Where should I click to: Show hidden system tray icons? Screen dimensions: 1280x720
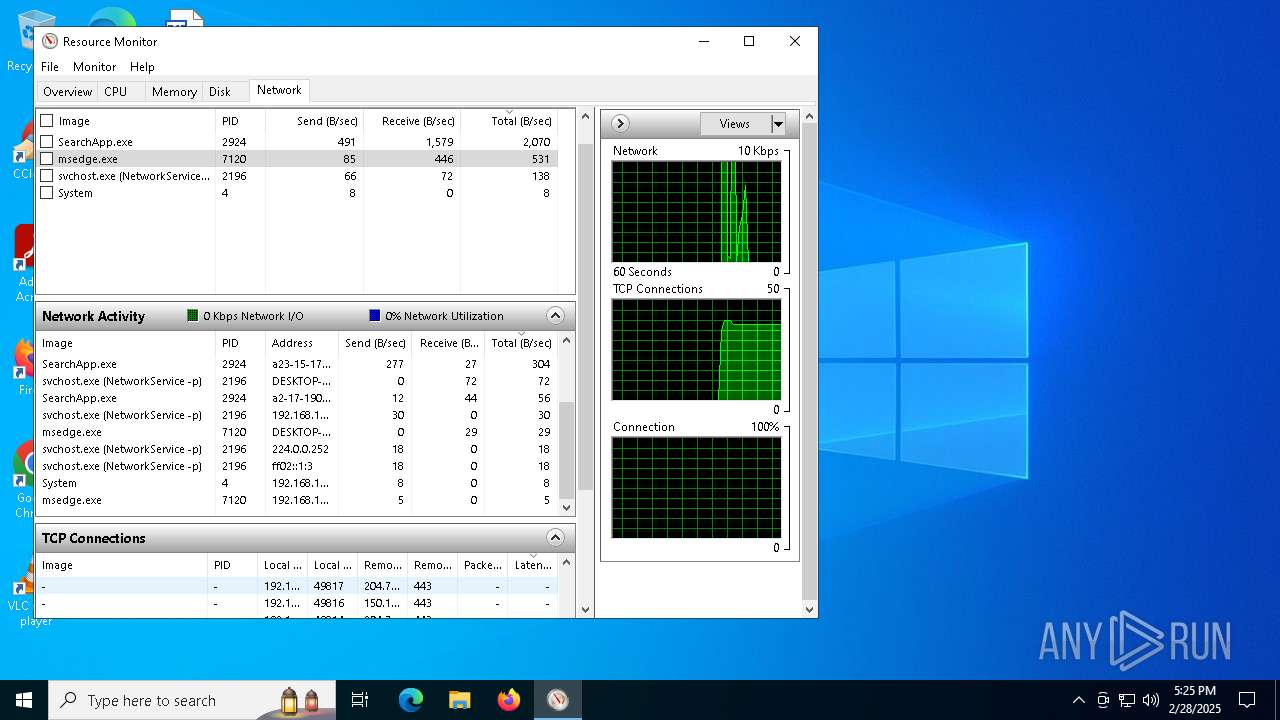pyautogui.click(x=1078, y=700)
